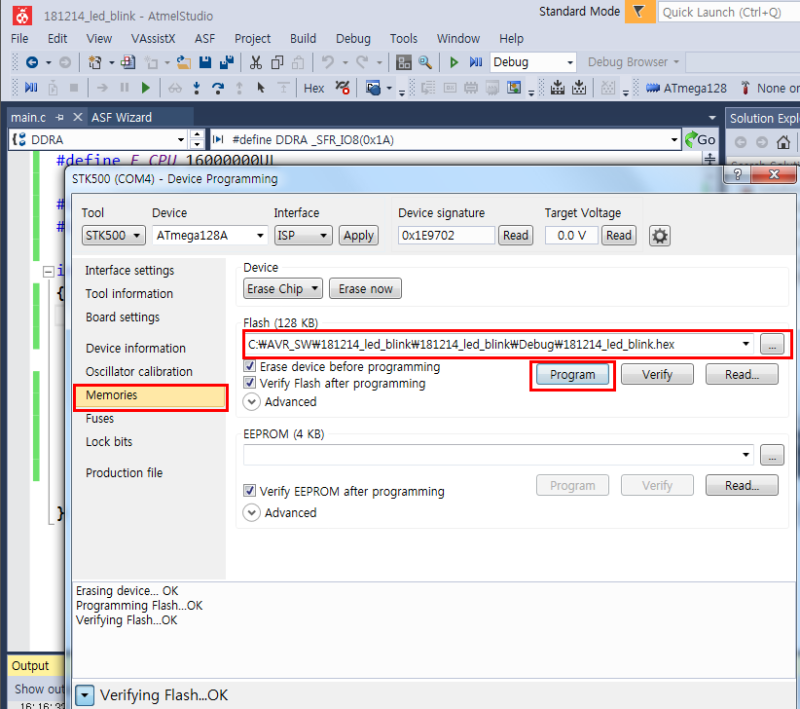Screen dimensions: 800x709
Task: Click the Step Over curved arrow icon
Action: (x=218, y=88)
